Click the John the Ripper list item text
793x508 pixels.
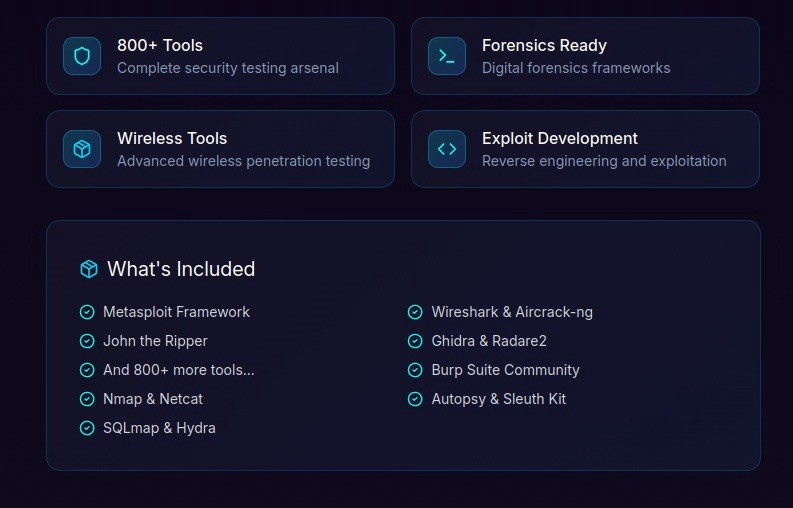(x=155, y=341)
